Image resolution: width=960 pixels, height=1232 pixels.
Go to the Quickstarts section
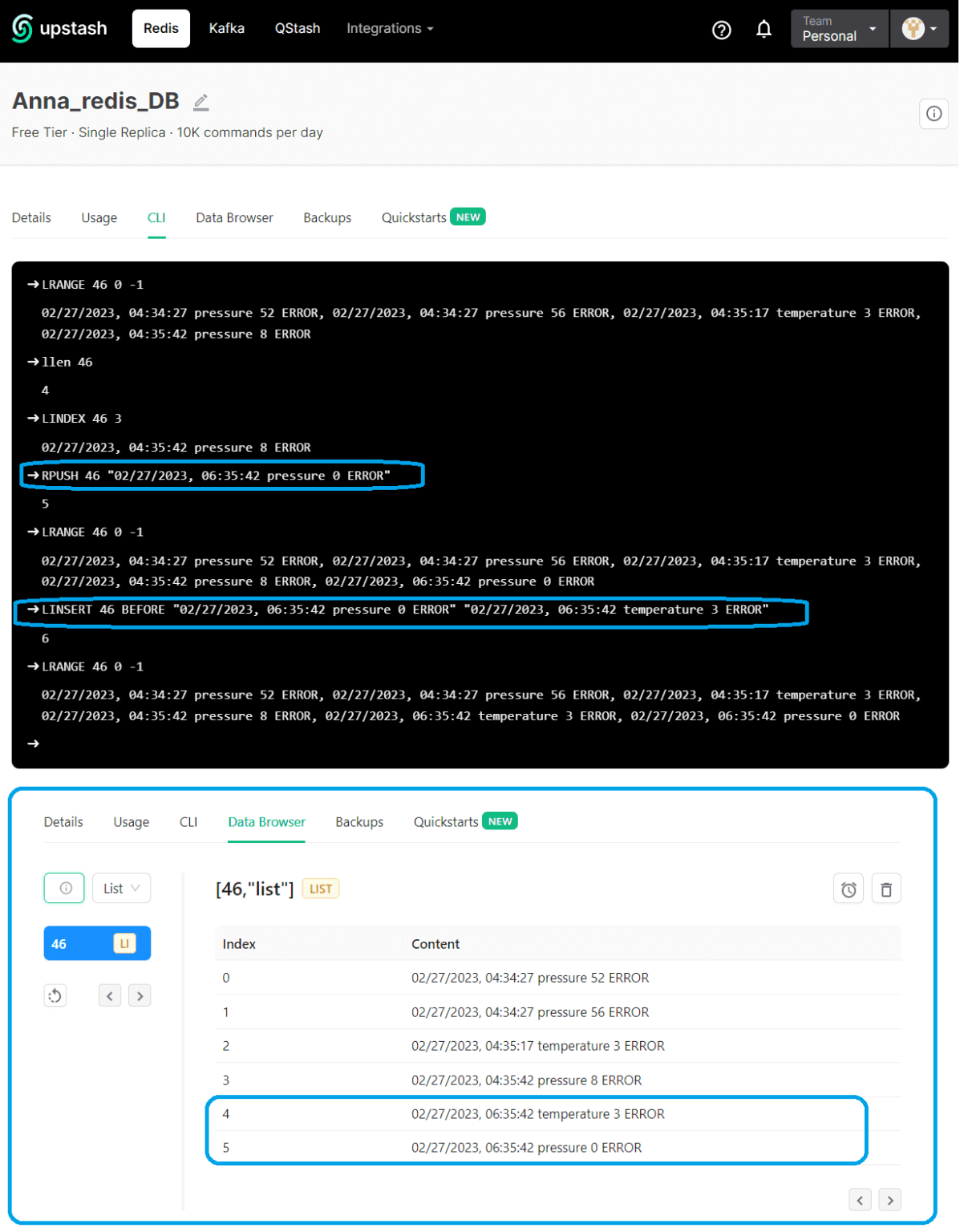click(x=415, y=217)
